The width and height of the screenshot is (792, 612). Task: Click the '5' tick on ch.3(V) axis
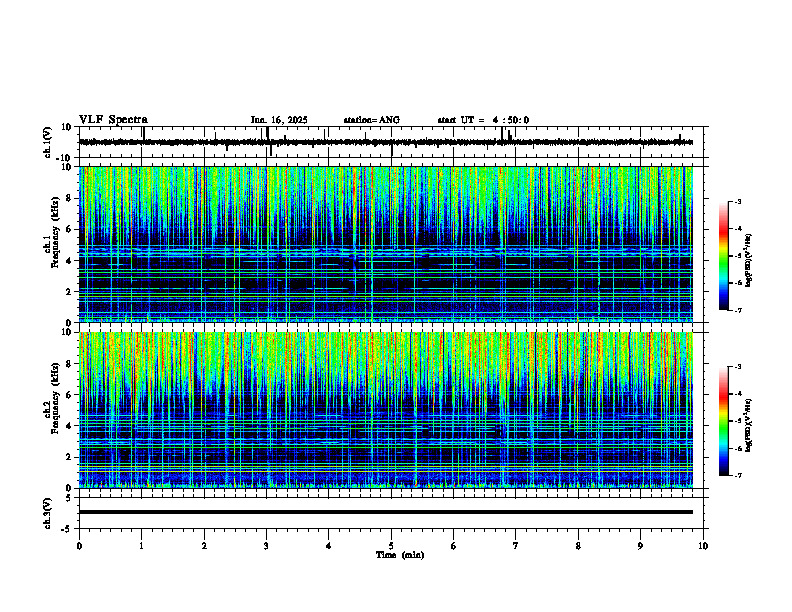click(70, 497)
